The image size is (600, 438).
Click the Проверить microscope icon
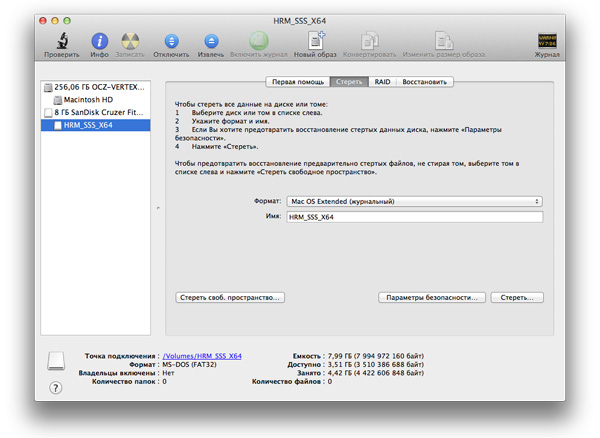(x=62, y=42)
